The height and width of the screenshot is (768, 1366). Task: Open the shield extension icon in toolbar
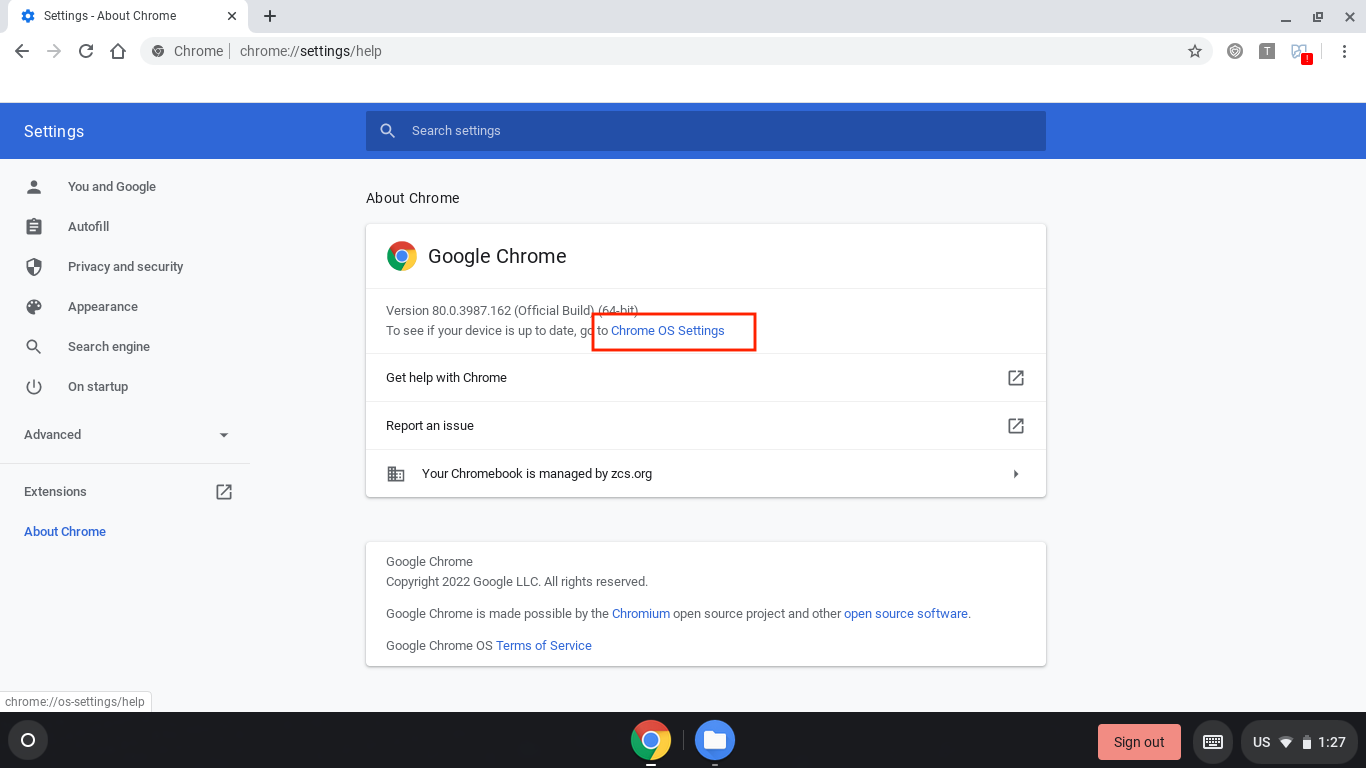pyautogui.click(x=1235, y=51)
